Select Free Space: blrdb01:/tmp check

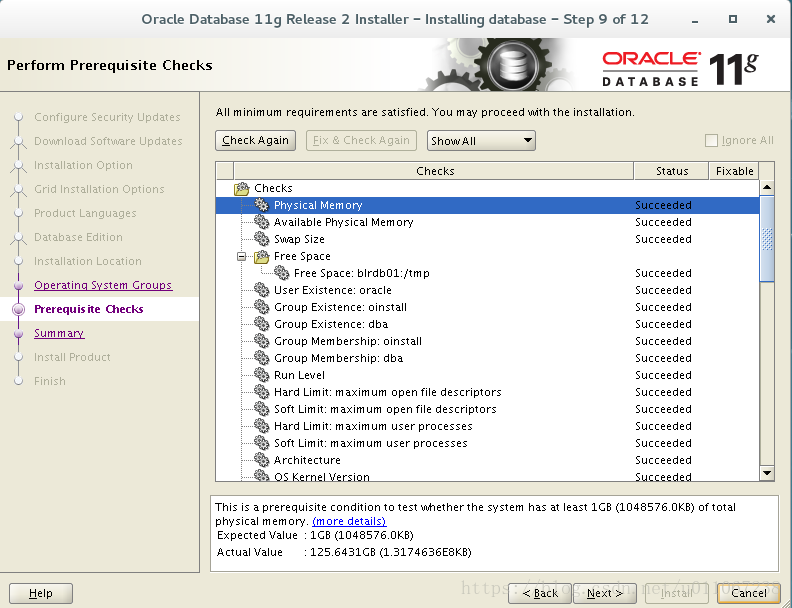tap(487, 273)
